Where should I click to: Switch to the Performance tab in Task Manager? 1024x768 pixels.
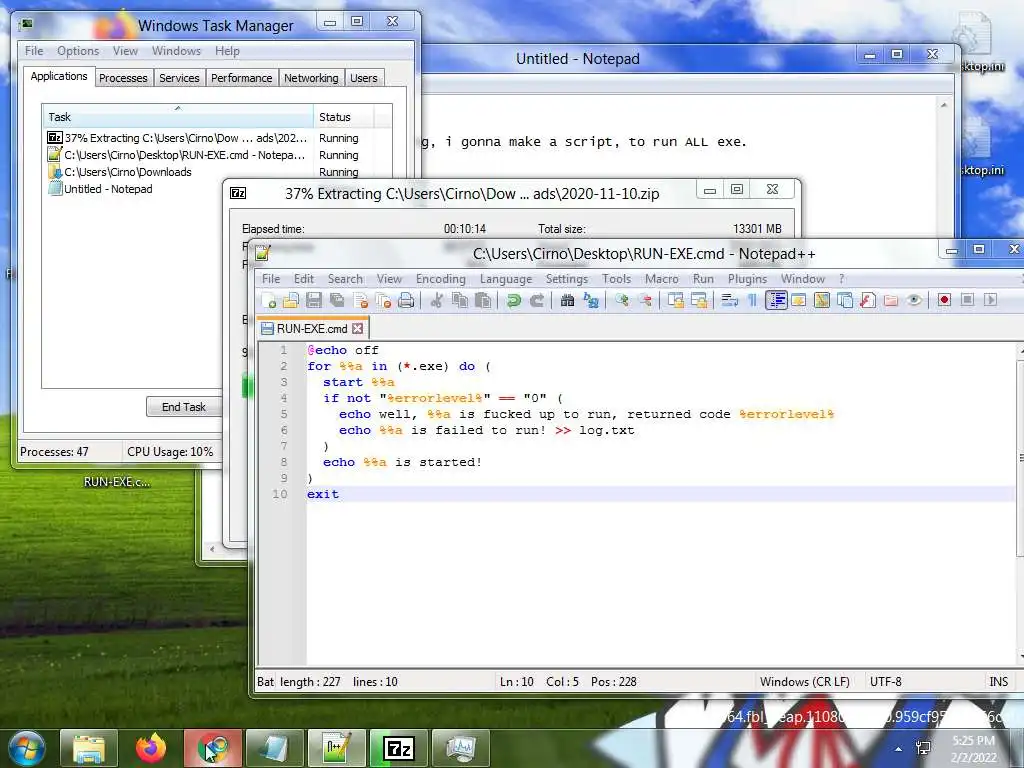(241, 78)
